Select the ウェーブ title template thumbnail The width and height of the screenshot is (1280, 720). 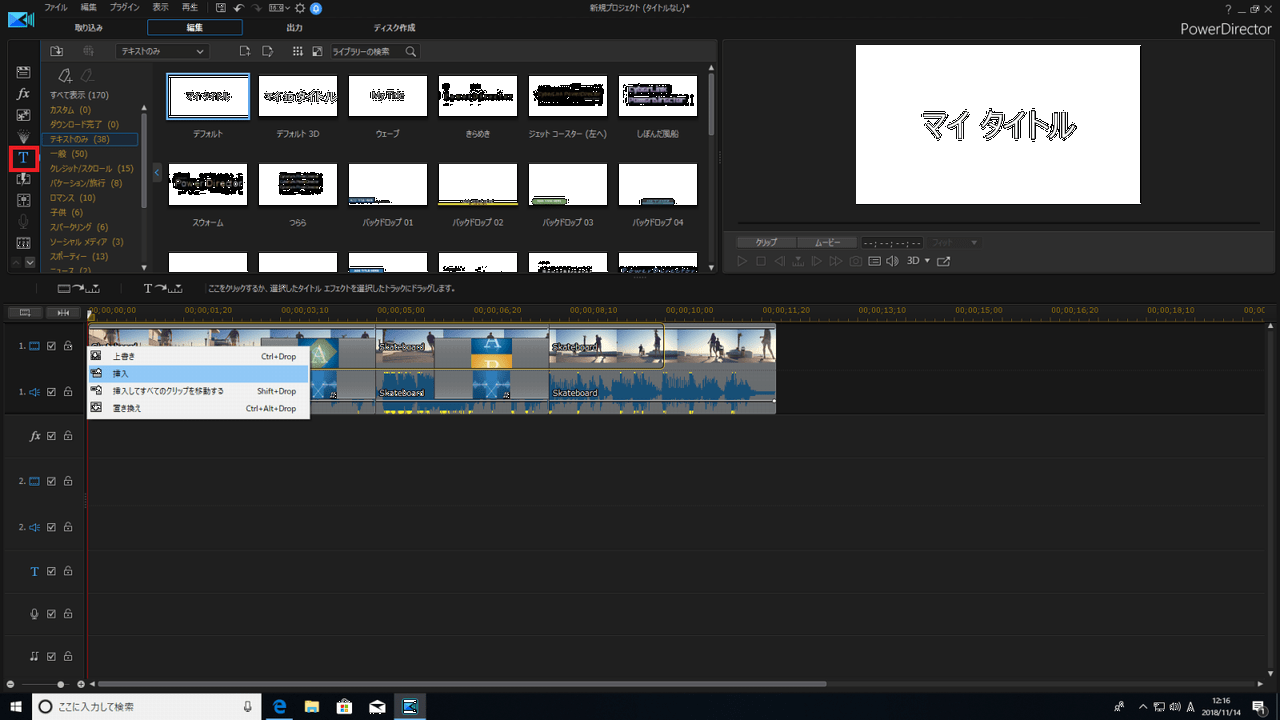(388, 96)
